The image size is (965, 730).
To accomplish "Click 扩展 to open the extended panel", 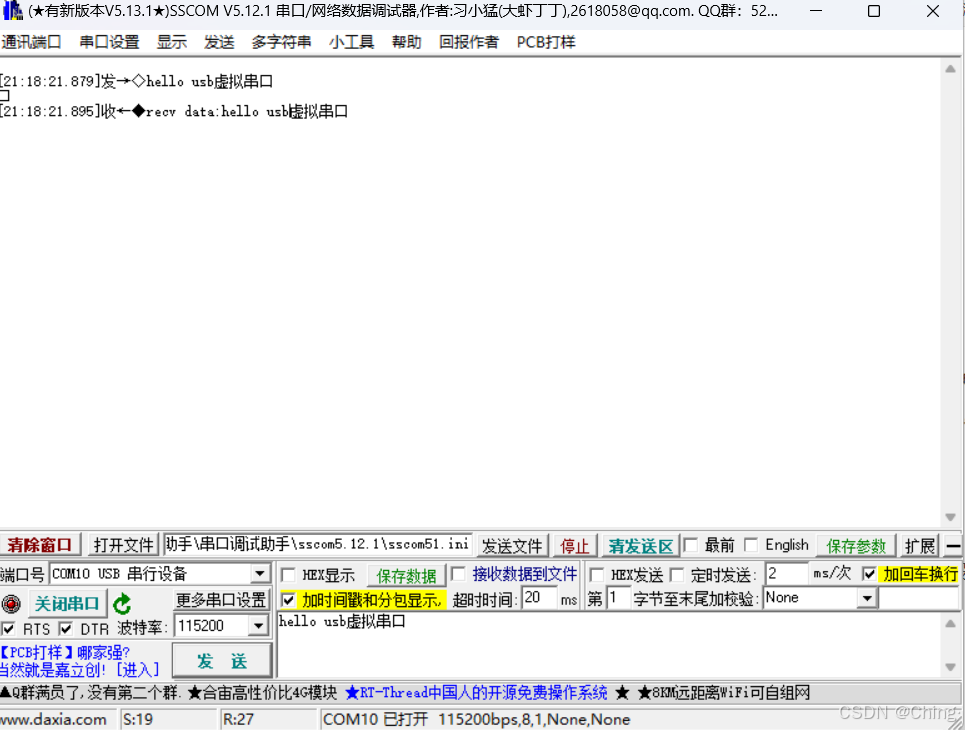I will point(918,545).
